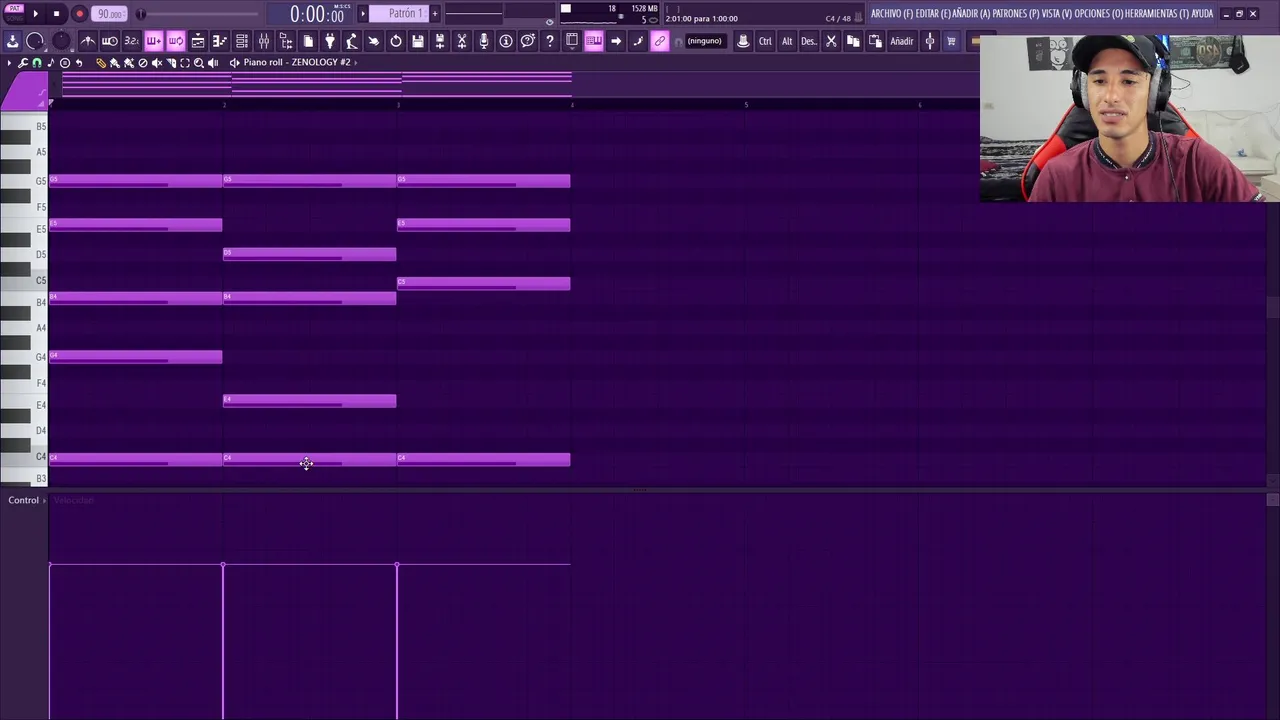Click the piano roll view icon
This screenshot has width=1280, height=720.
[x=219, y=41]
